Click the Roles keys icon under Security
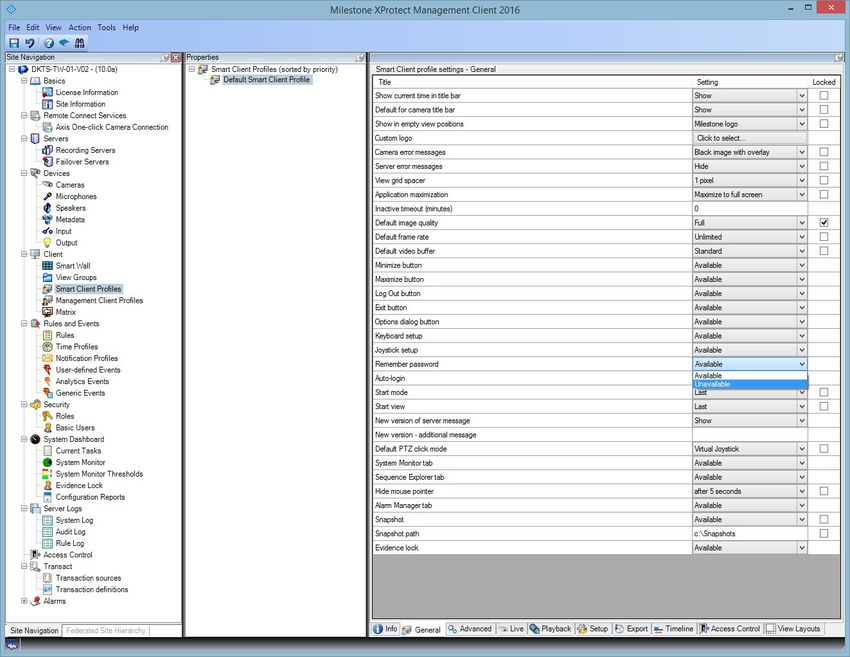Image resolution: width=850 pixels, height=657 pixels. pyautogui.click(x=48, y=416)
